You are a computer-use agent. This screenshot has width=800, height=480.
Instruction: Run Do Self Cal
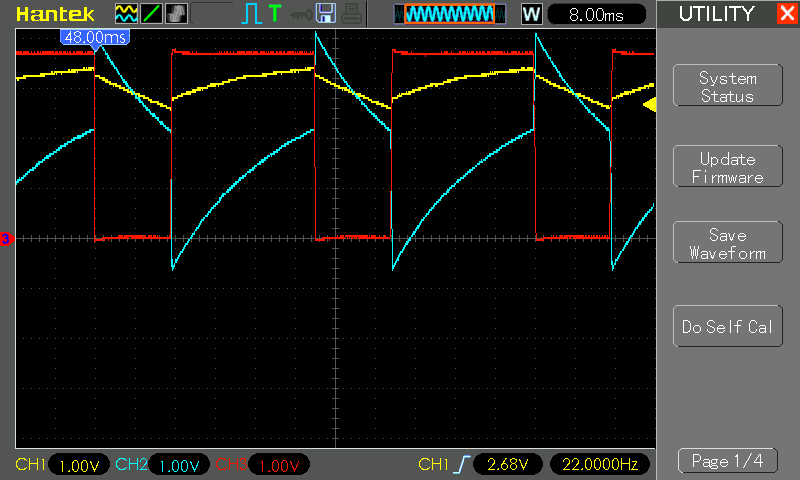[728, 326]
